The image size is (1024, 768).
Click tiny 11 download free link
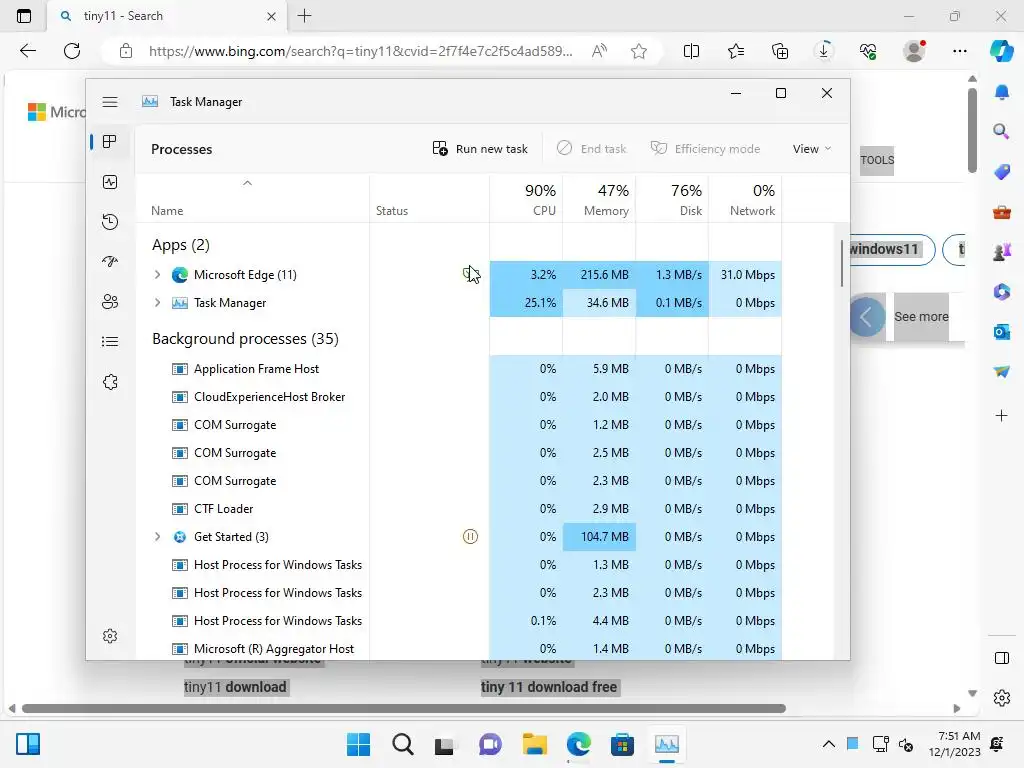click(x=549, y=687)
